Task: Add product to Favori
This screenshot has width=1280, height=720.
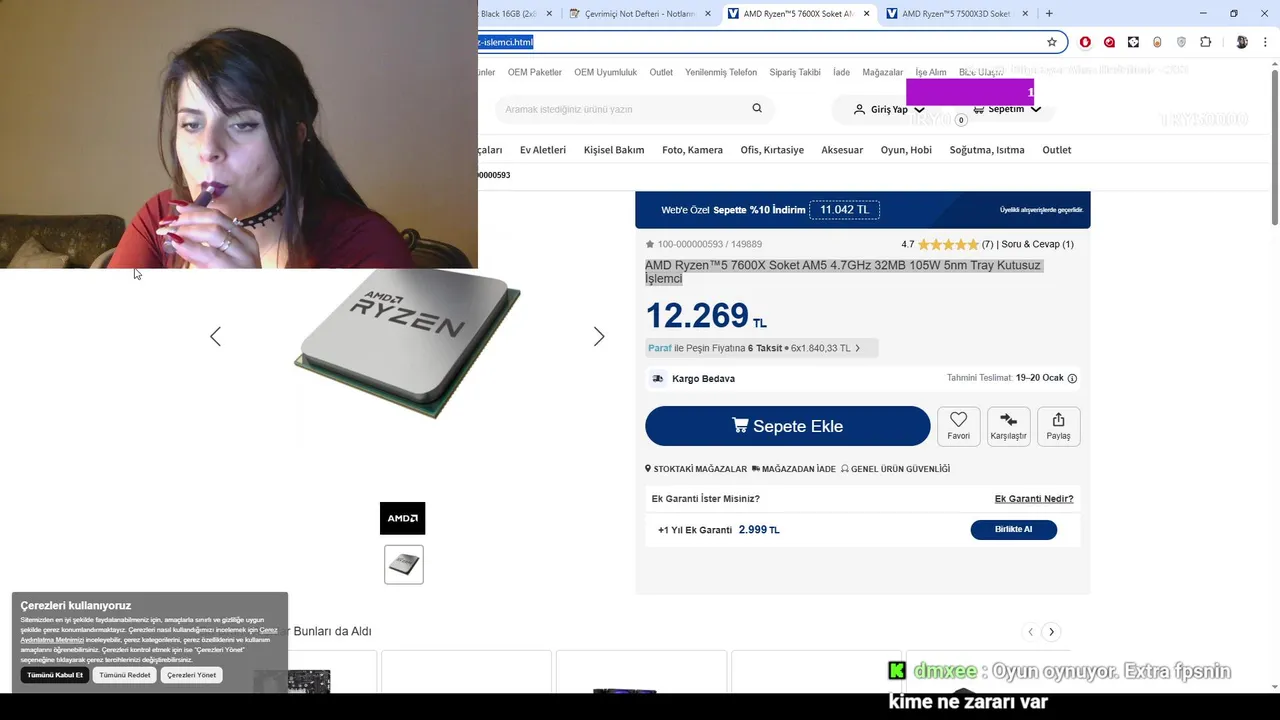Action: pos(958,426)
